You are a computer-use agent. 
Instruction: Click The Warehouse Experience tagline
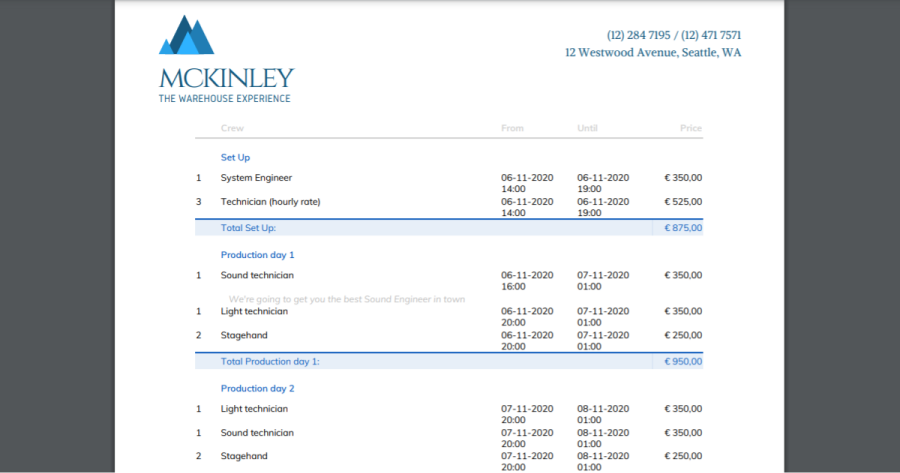(x=224, y=98)
